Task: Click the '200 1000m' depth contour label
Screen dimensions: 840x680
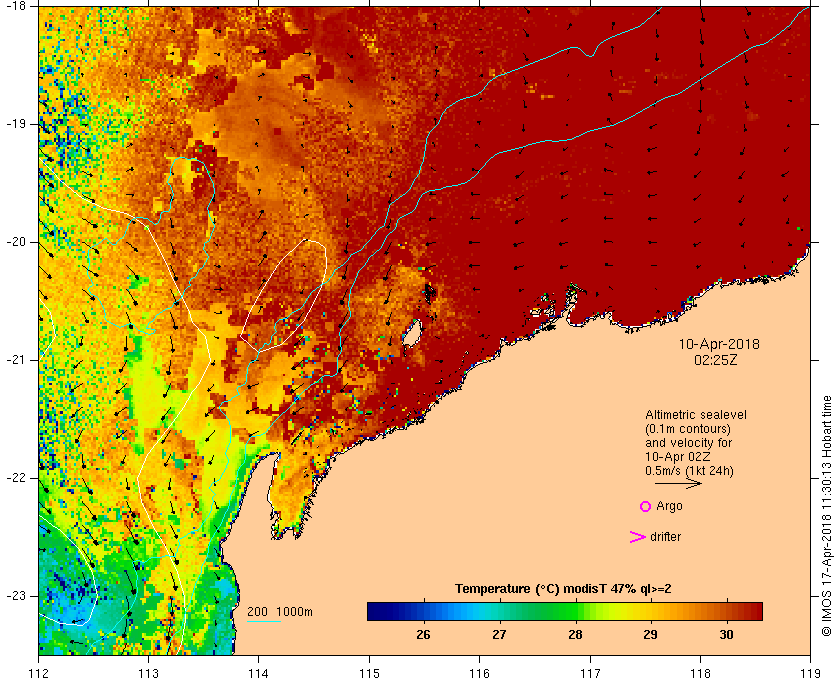Action: click(x=280, y=612)
